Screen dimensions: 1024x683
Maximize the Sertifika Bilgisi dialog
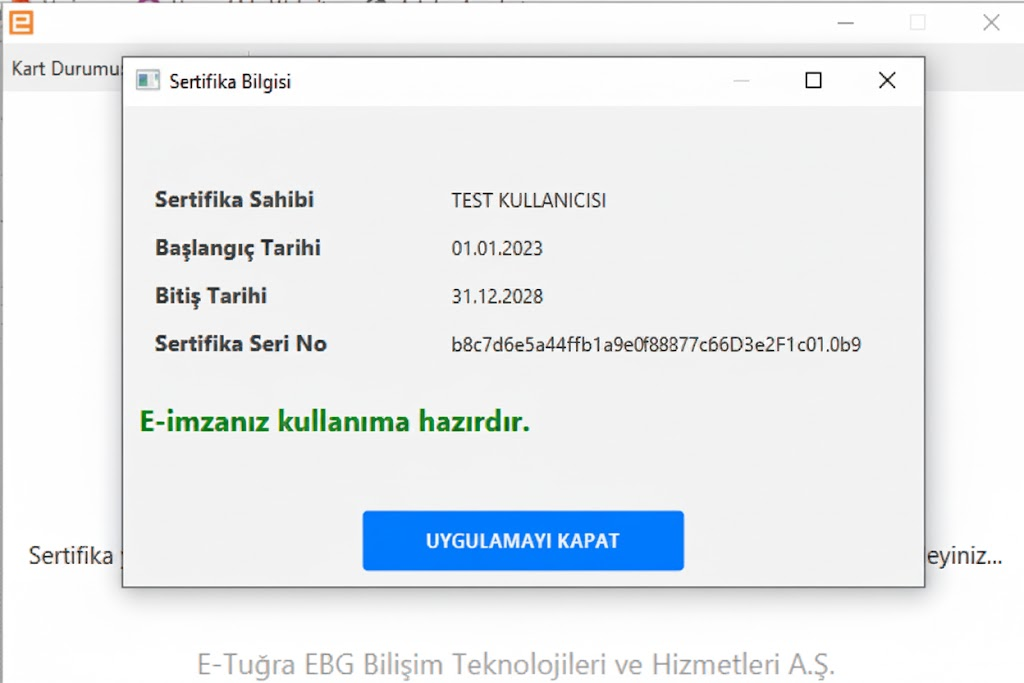click(x=813, y=81)
